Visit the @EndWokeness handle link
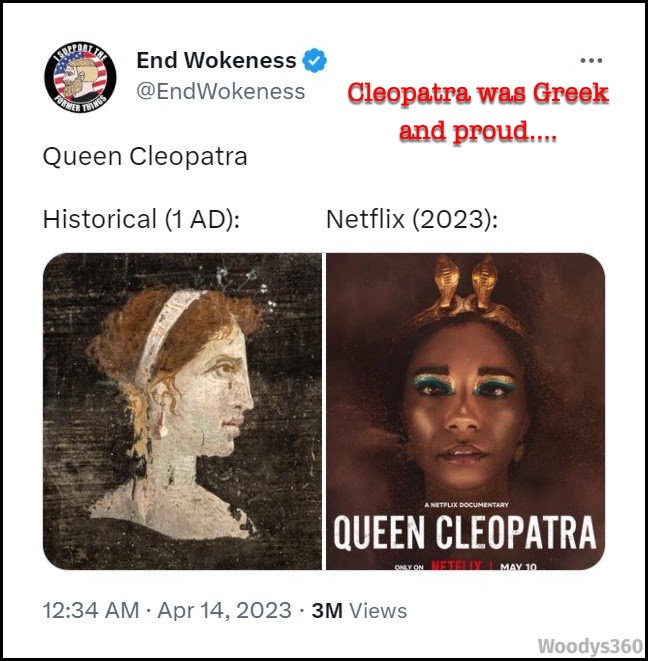Viewport: 648px width, 661px height. tap(220, 91)
